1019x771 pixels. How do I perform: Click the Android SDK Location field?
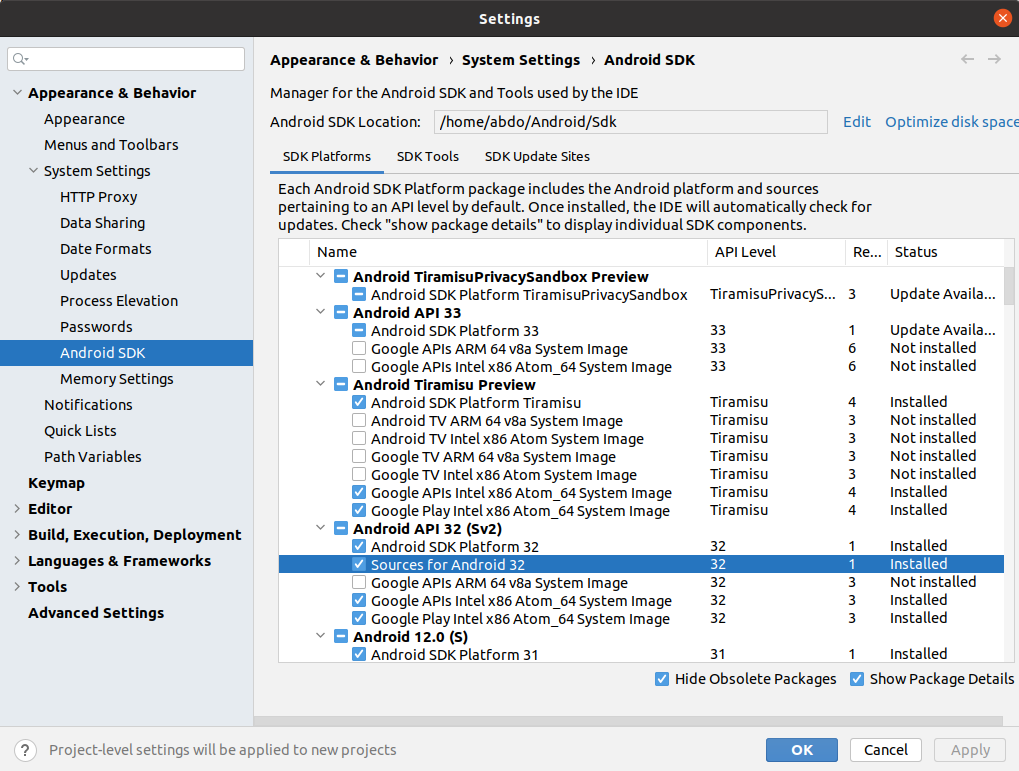(x=630, y=122)
